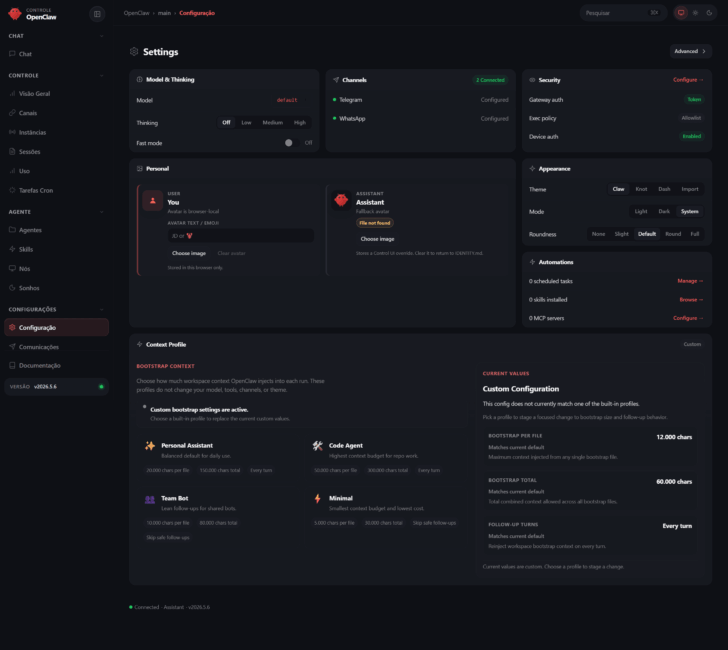728x650 pixels.
Task: Click the Team Bot people icon
Action: [150, 500]
